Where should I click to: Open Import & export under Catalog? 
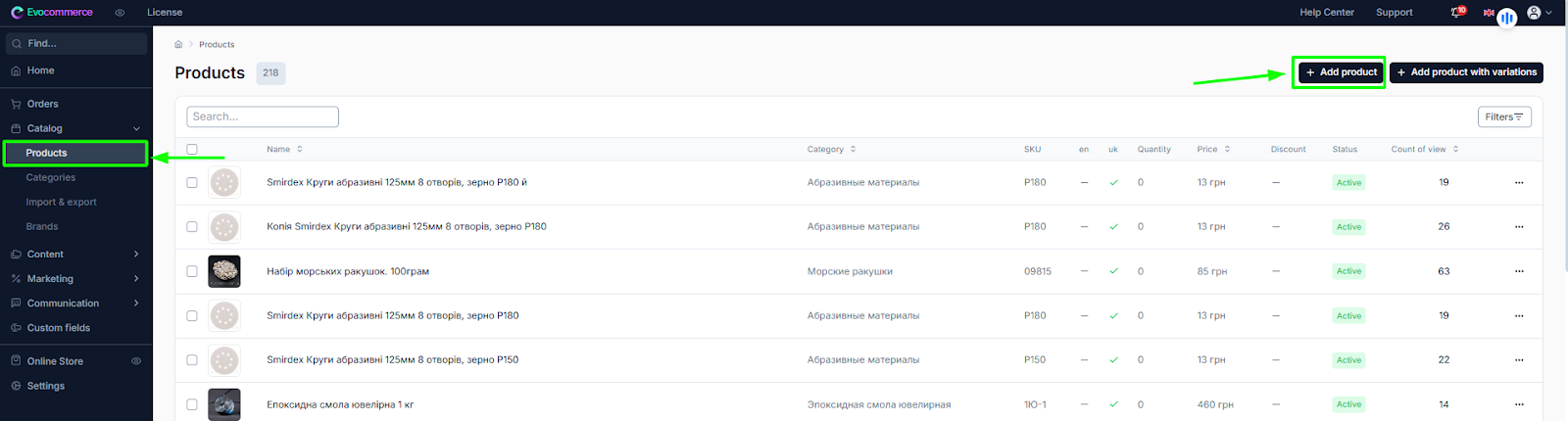click(61, 202)
